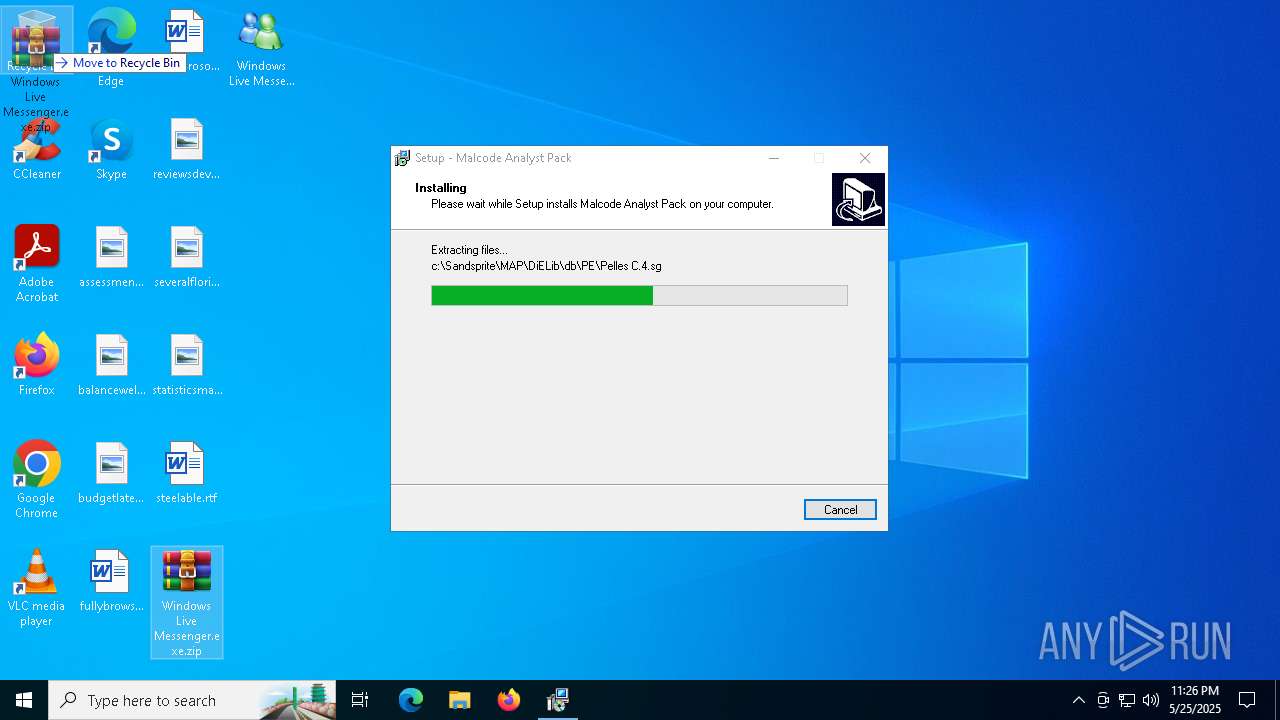1280x720 pixels.
Task: Click the Installing heading in Setup
Action: 441,188
